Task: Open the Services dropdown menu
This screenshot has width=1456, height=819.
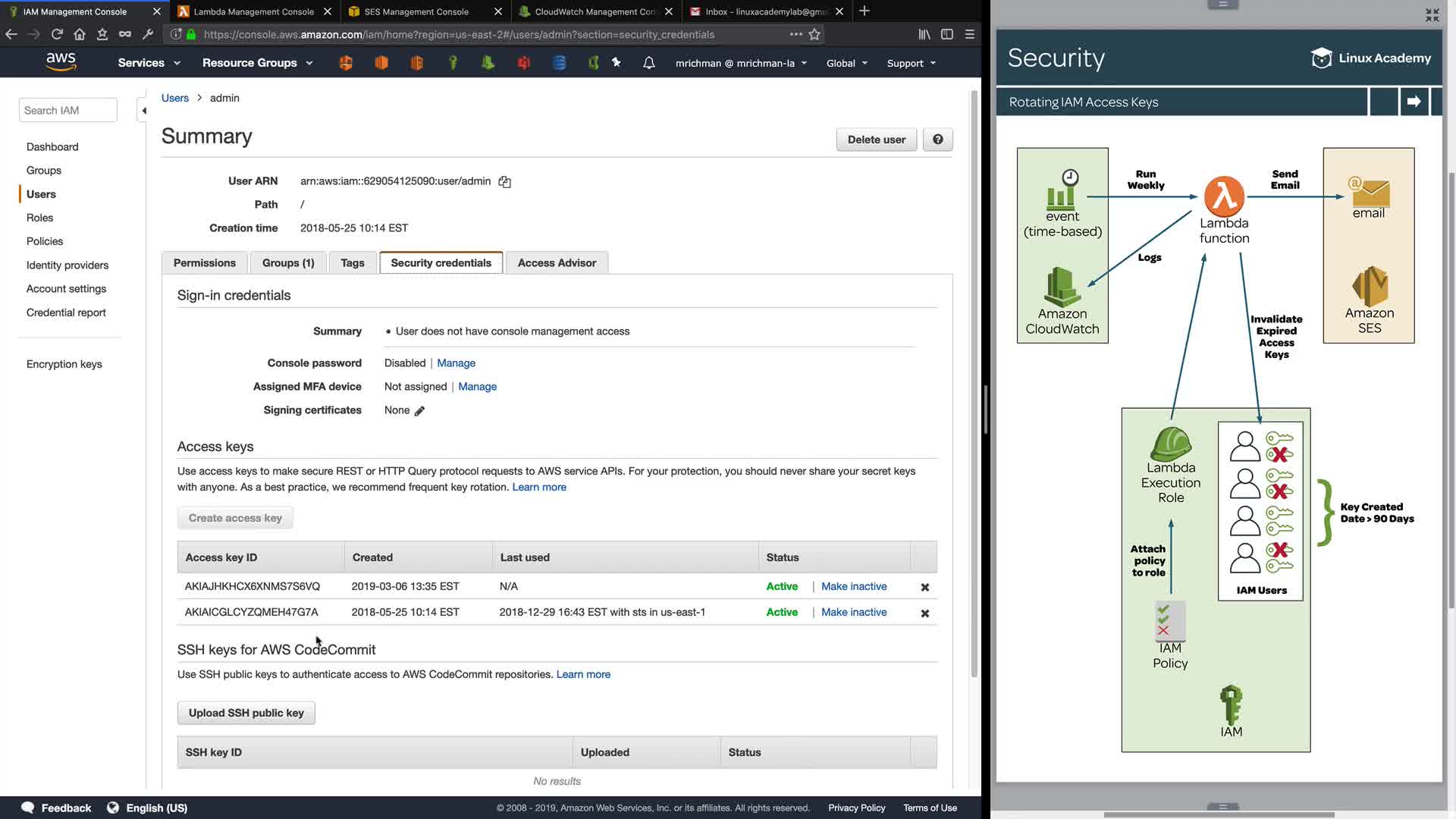Action: coord(149,63)
